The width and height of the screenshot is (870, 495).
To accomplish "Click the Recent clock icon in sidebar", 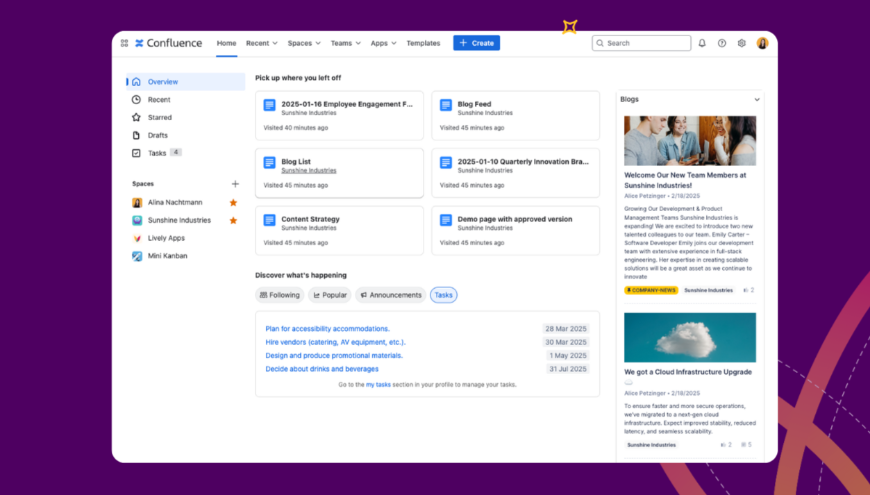I will (x=136, y=99).
